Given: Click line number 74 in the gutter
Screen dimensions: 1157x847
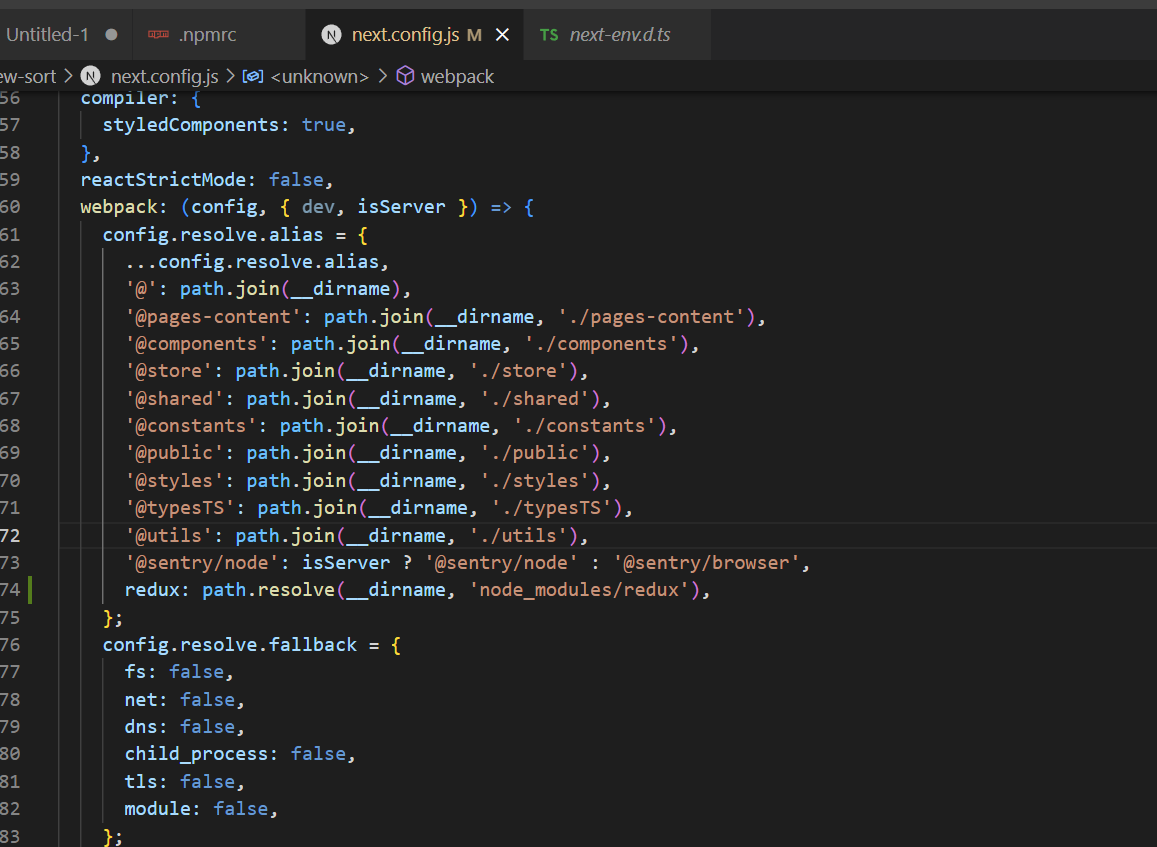Looking at the screenshot, I should click(x=14, y=589).
